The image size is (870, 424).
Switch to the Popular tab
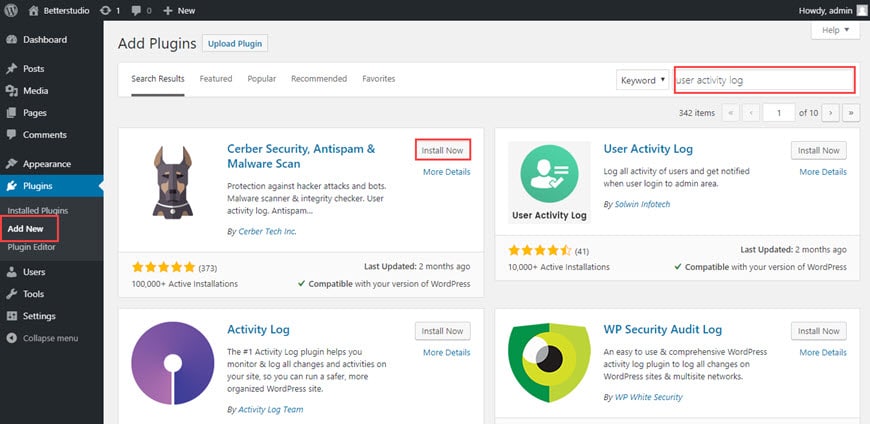pos(262,79)
